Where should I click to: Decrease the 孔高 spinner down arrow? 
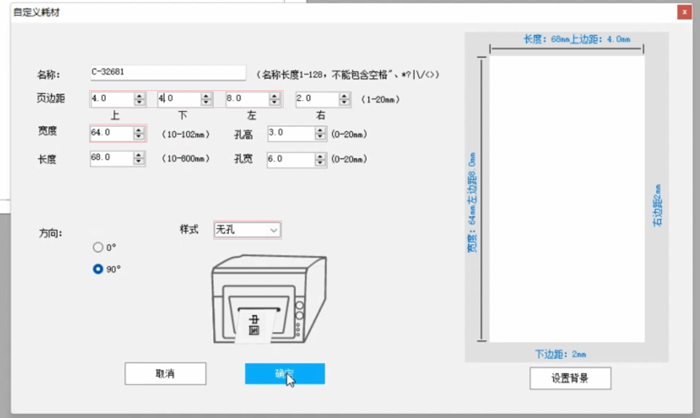(320, 137)
